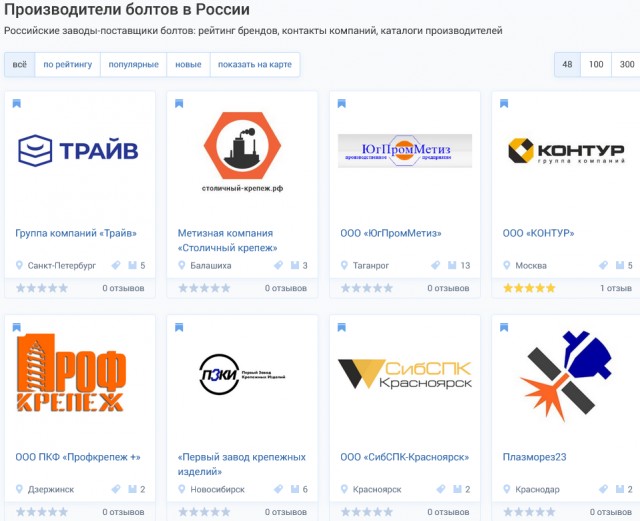This screenshot has height=521, width=640.
Task: Click «1 отзыв» on КОНТУР card
Action: point(616,288)
